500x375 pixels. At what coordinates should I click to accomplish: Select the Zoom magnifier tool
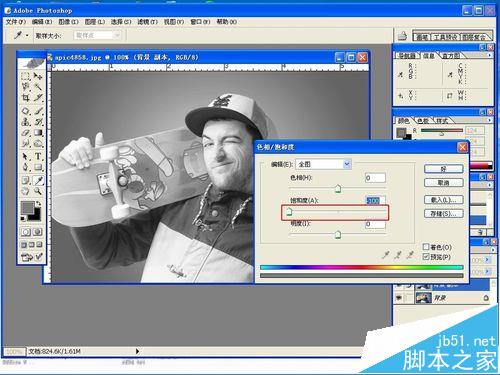pyautogui.click(x=38, y=191)
